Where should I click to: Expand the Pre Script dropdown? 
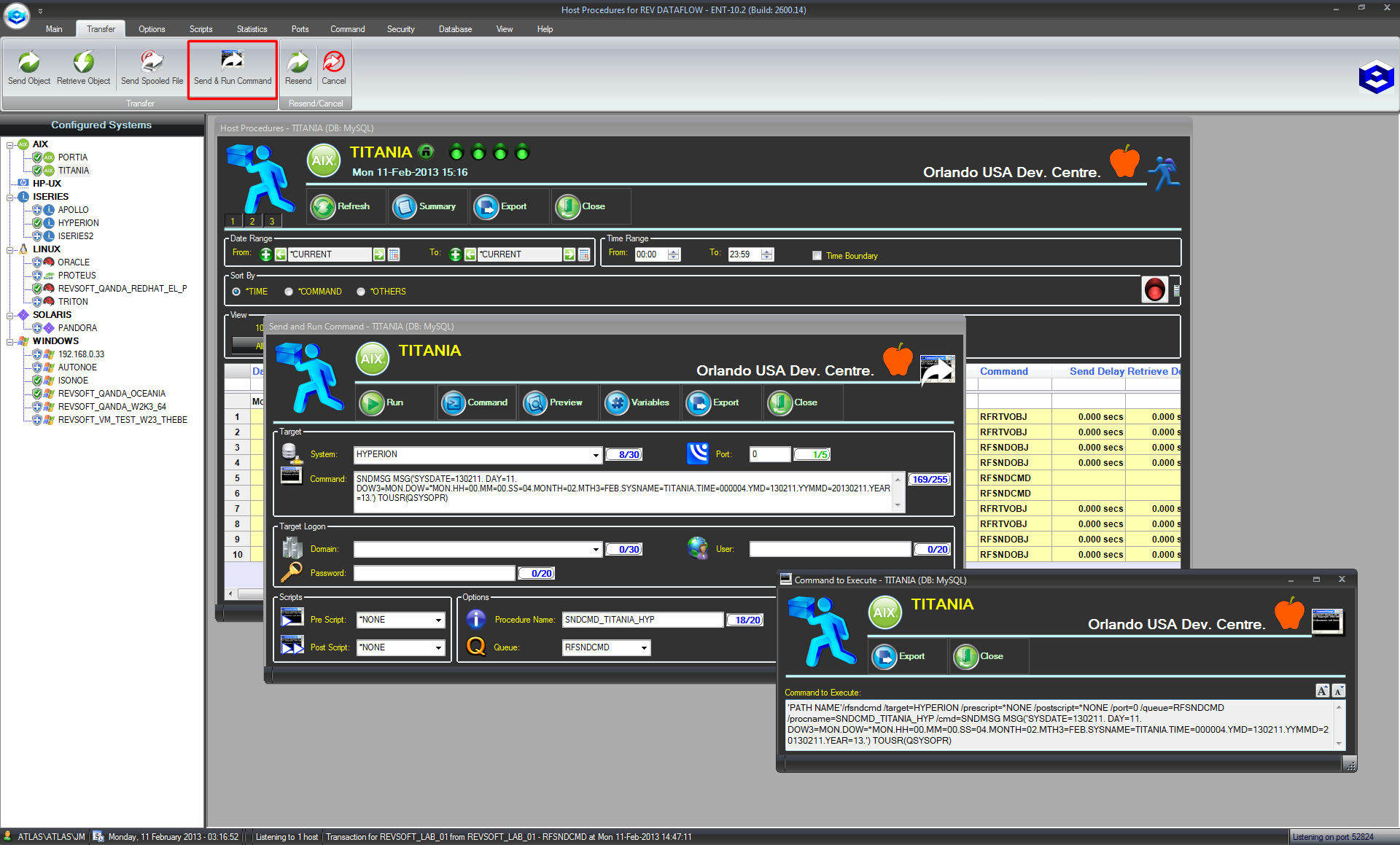[x=438, y=620]
